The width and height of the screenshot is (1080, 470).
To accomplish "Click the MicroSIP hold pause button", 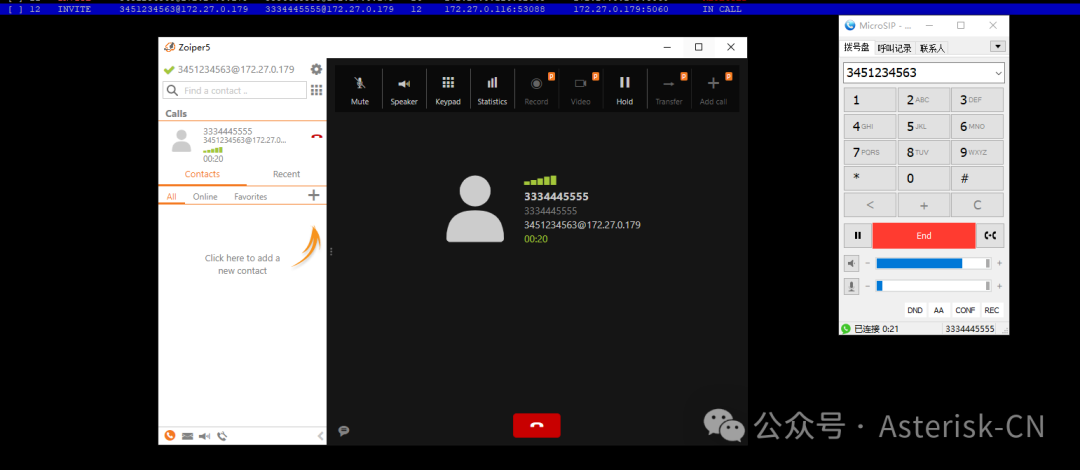I will pyautogui.click(x=858, y=236).
